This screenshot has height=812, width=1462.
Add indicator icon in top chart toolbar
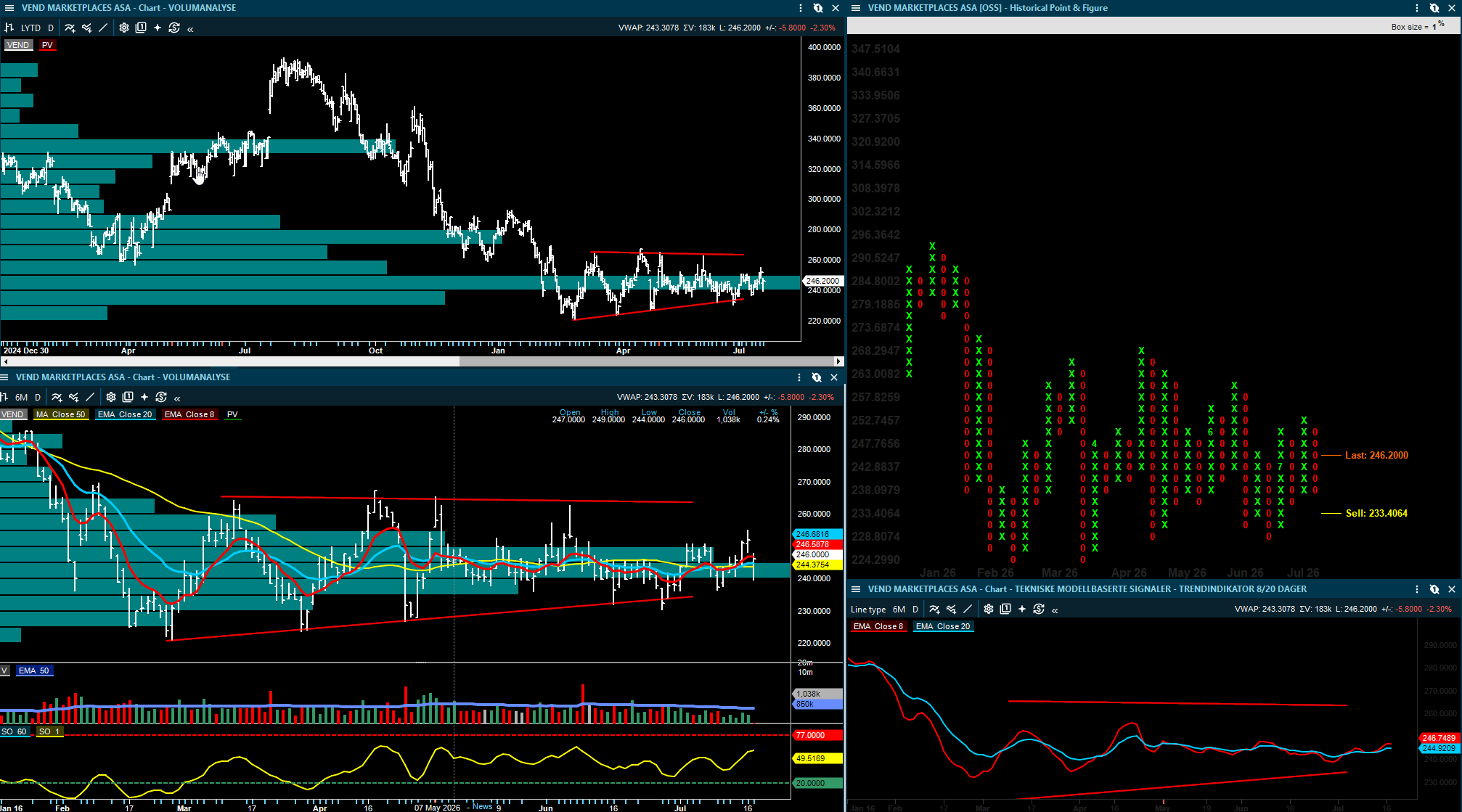70,28
